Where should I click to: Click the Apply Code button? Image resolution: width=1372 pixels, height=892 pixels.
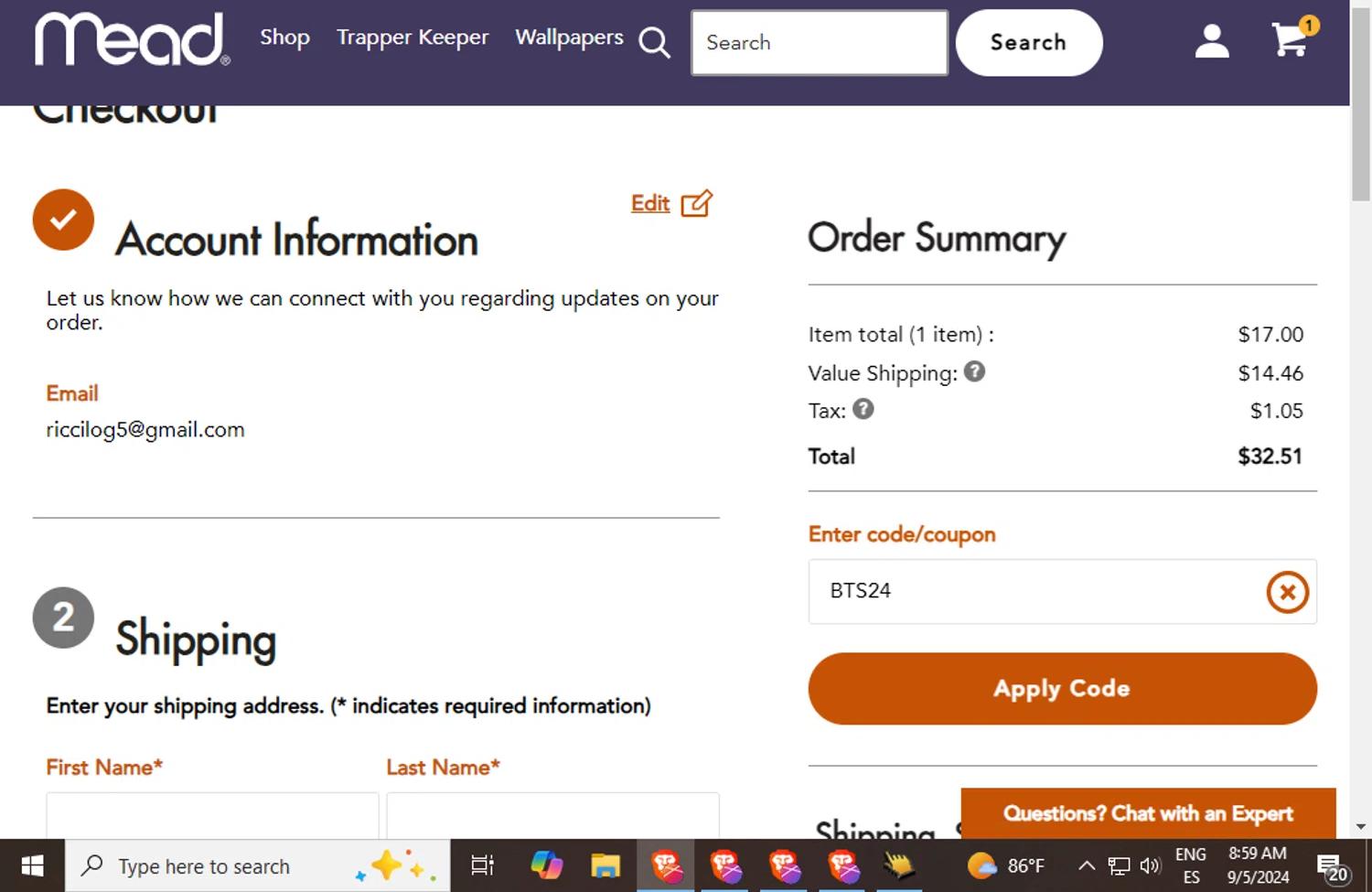coord(1061,688)
